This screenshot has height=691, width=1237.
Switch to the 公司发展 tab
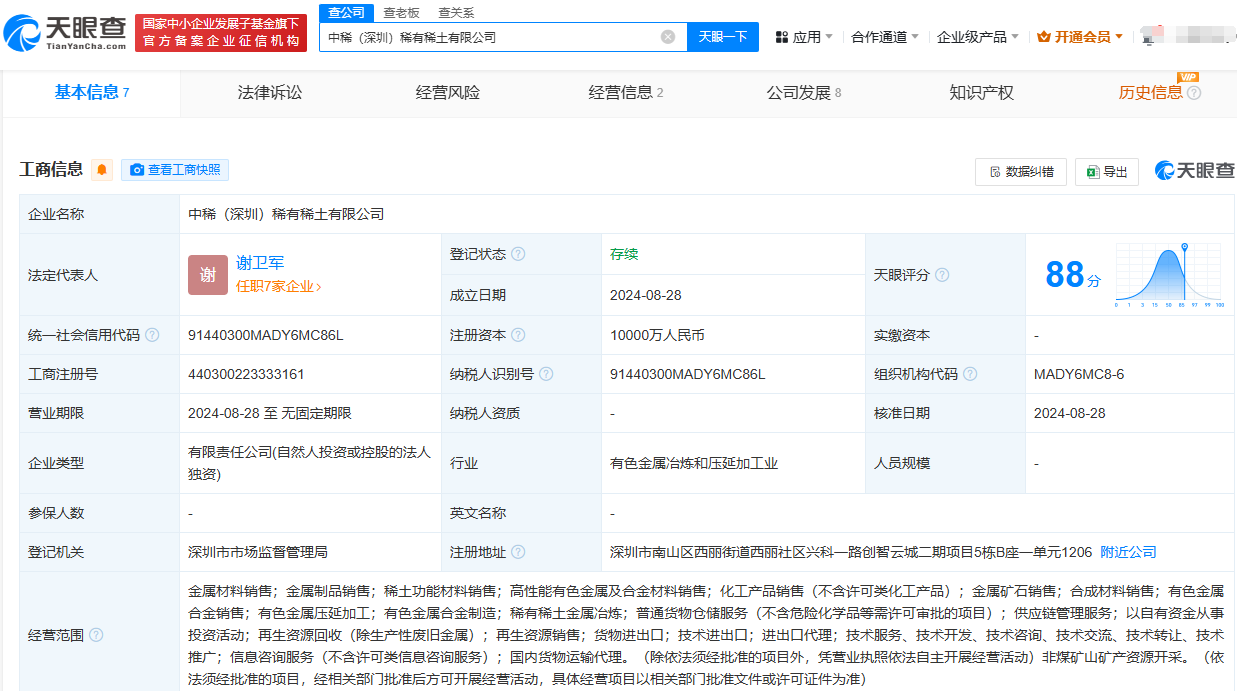click(x=804, y=93)
